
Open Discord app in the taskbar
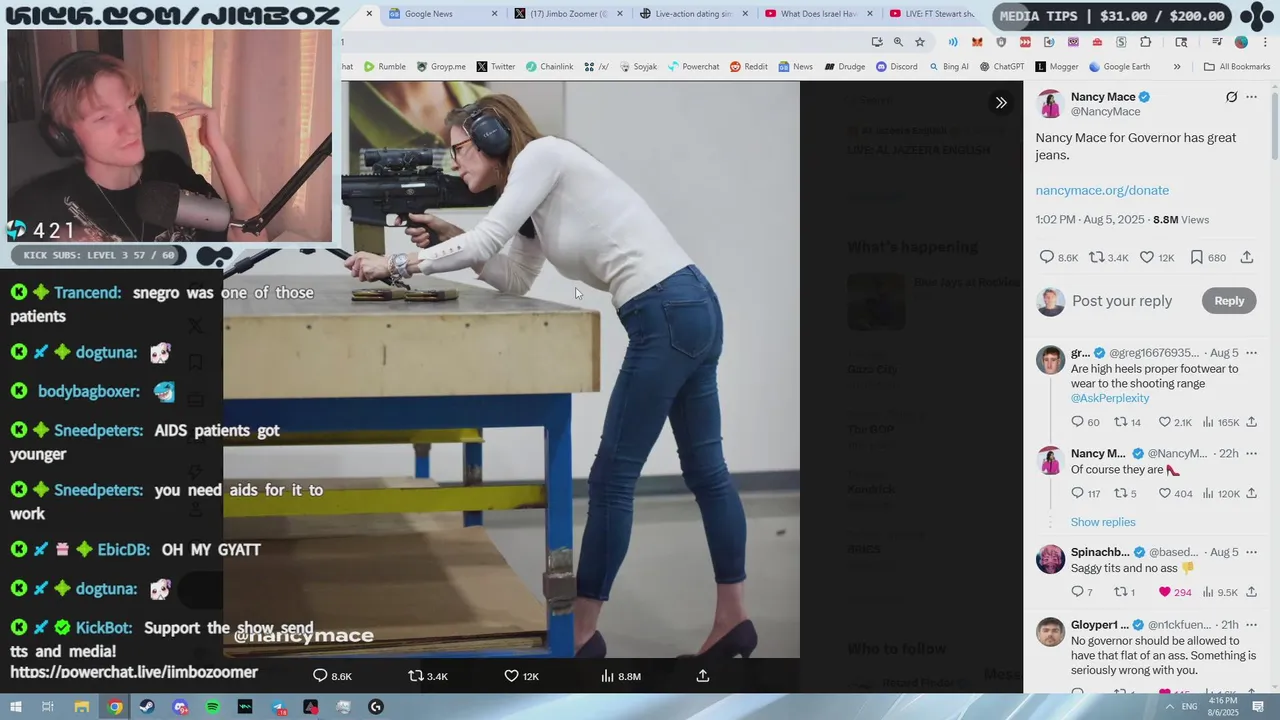click(x=180, y=707)
